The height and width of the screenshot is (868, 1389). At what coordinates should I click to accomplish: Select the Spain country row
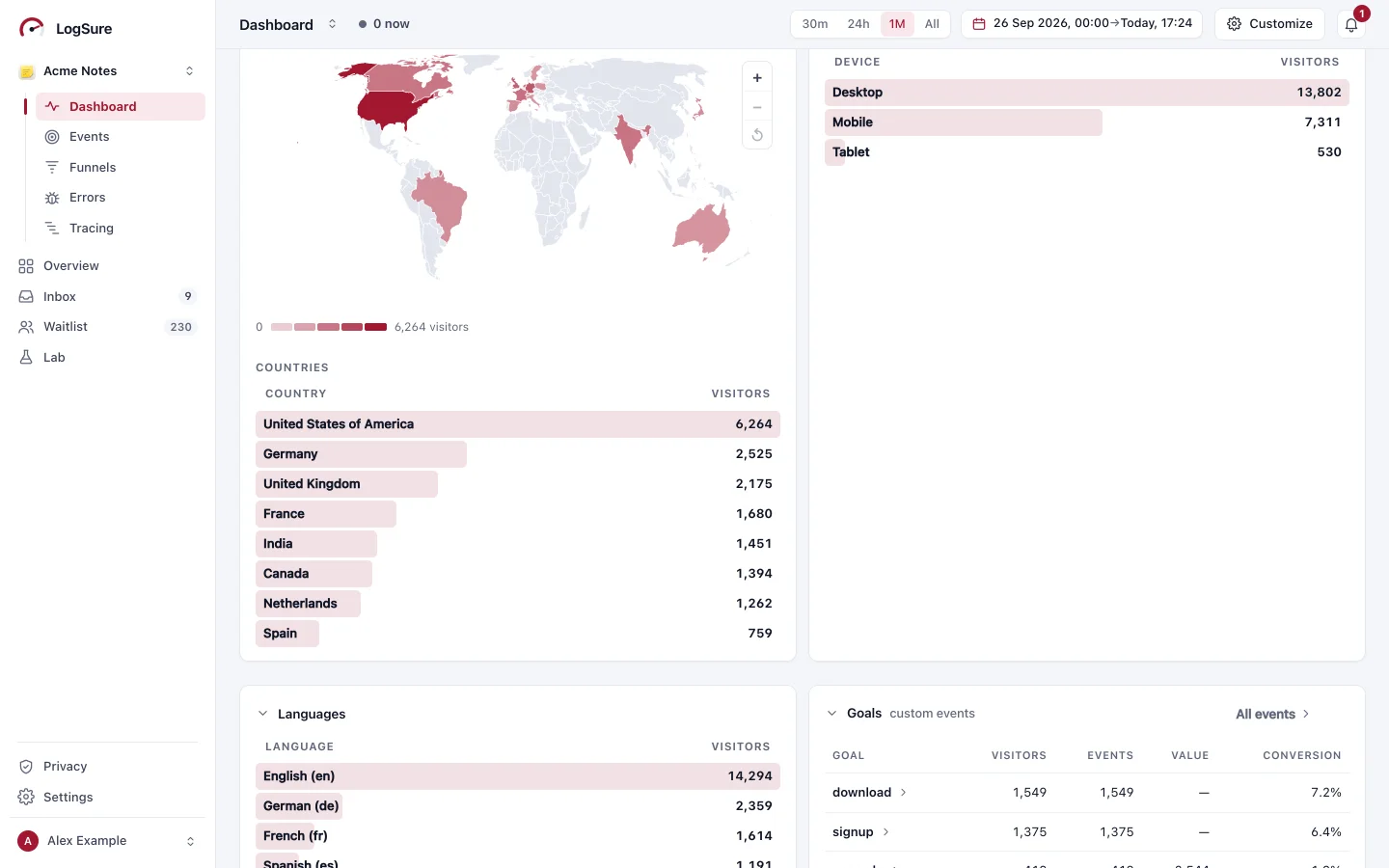(x=518, y=634)
